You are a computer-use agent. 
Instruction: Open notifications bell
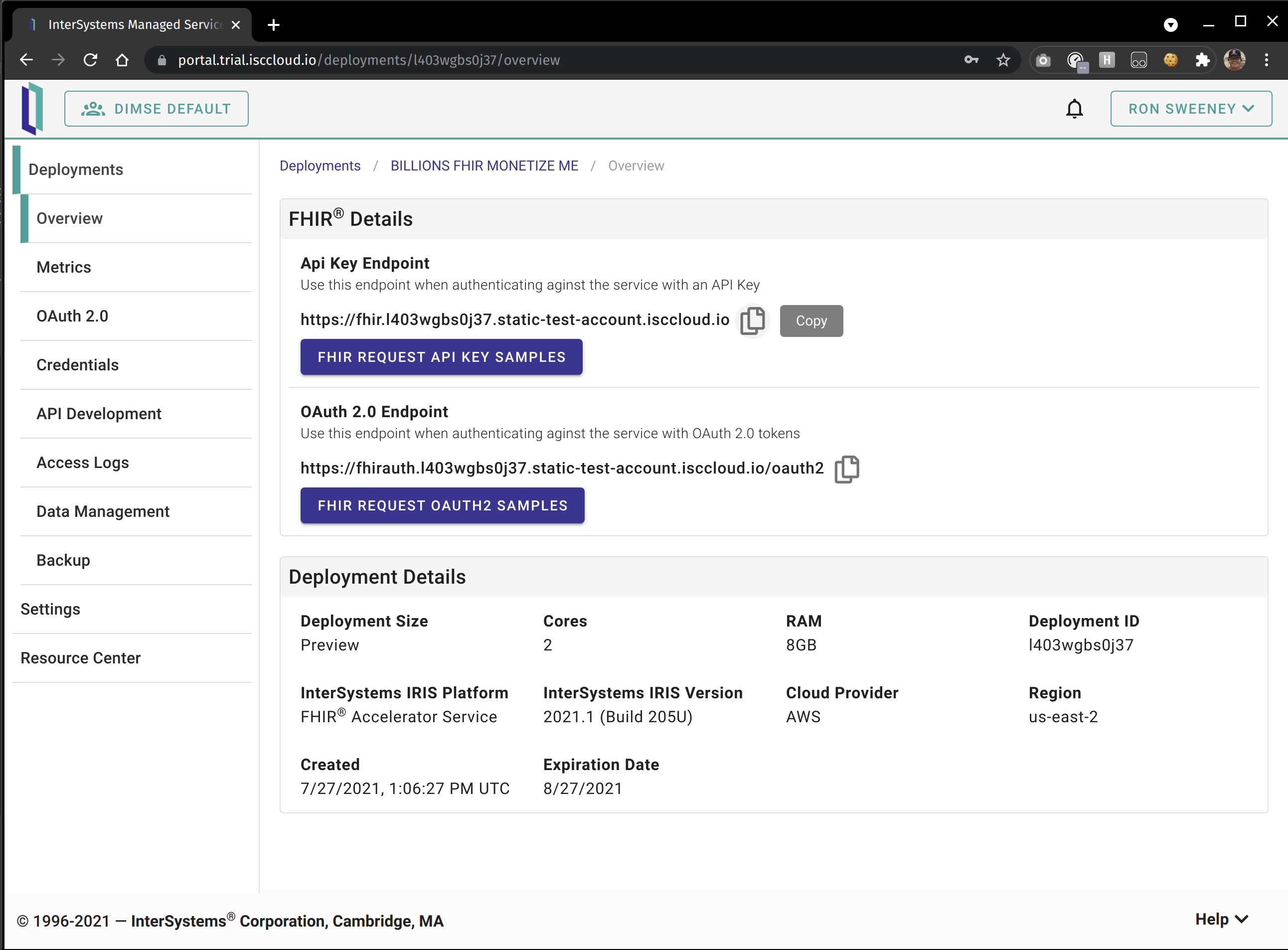coord(1074,109)
